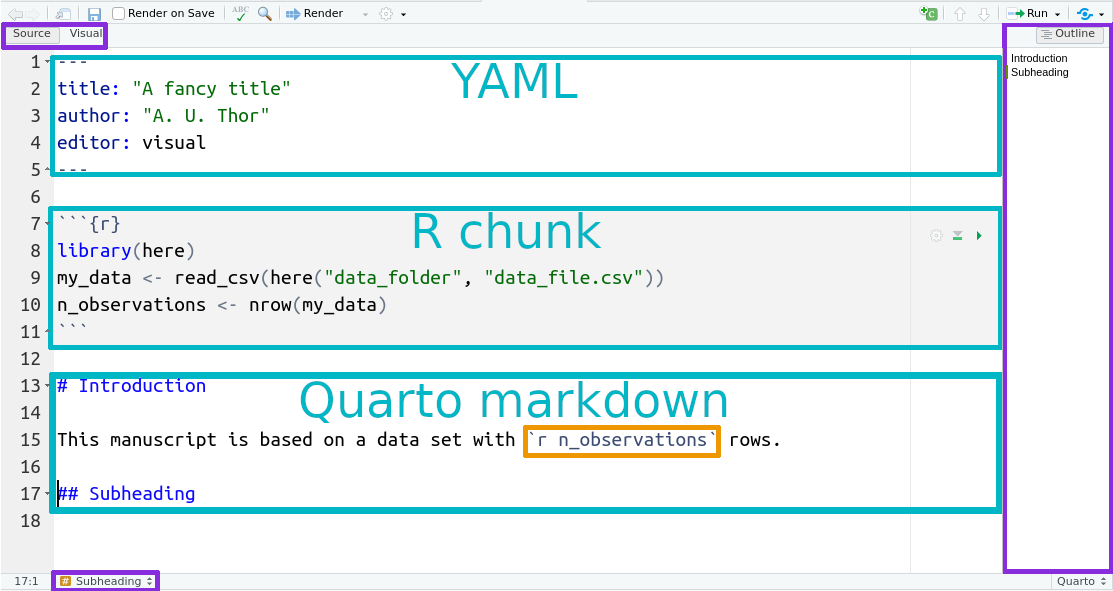Run the current line or selection
This screenshot has height=591, width=1113.
click(1027, 13)
